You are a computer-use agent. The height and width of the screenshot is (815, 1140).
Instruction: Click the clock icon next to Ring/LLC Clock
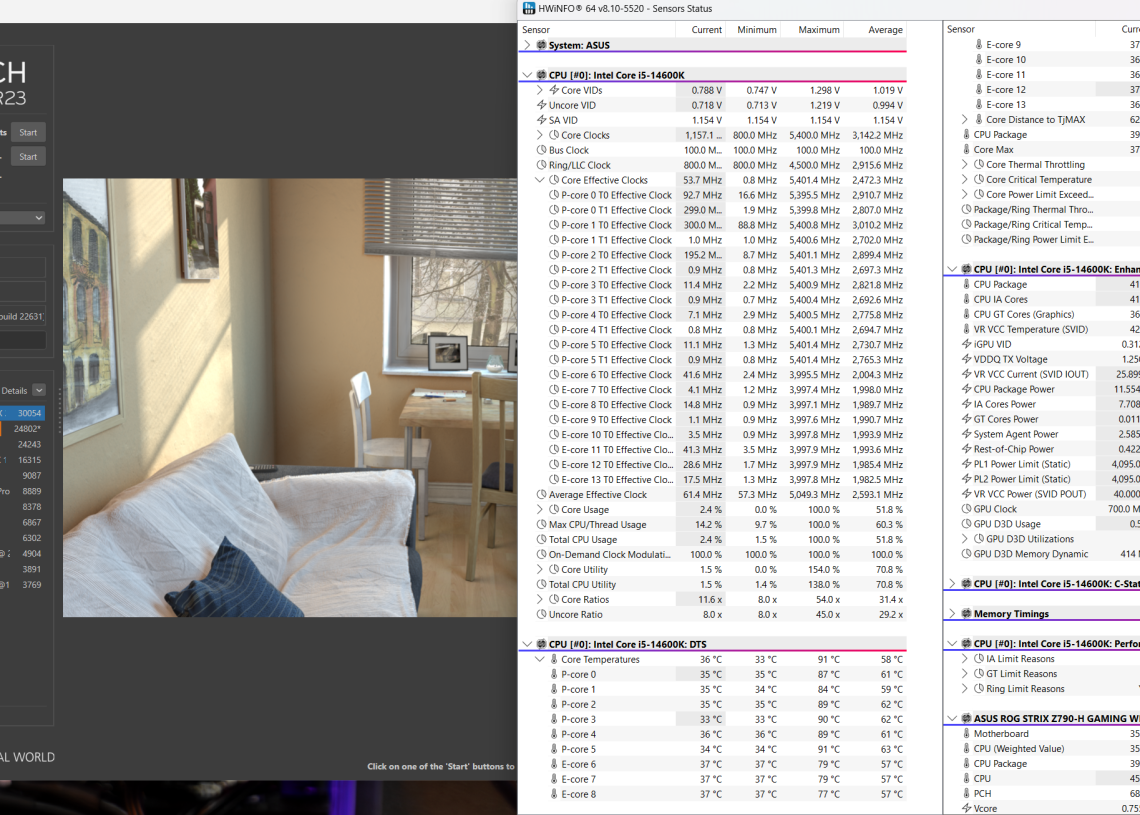[541, 165]
